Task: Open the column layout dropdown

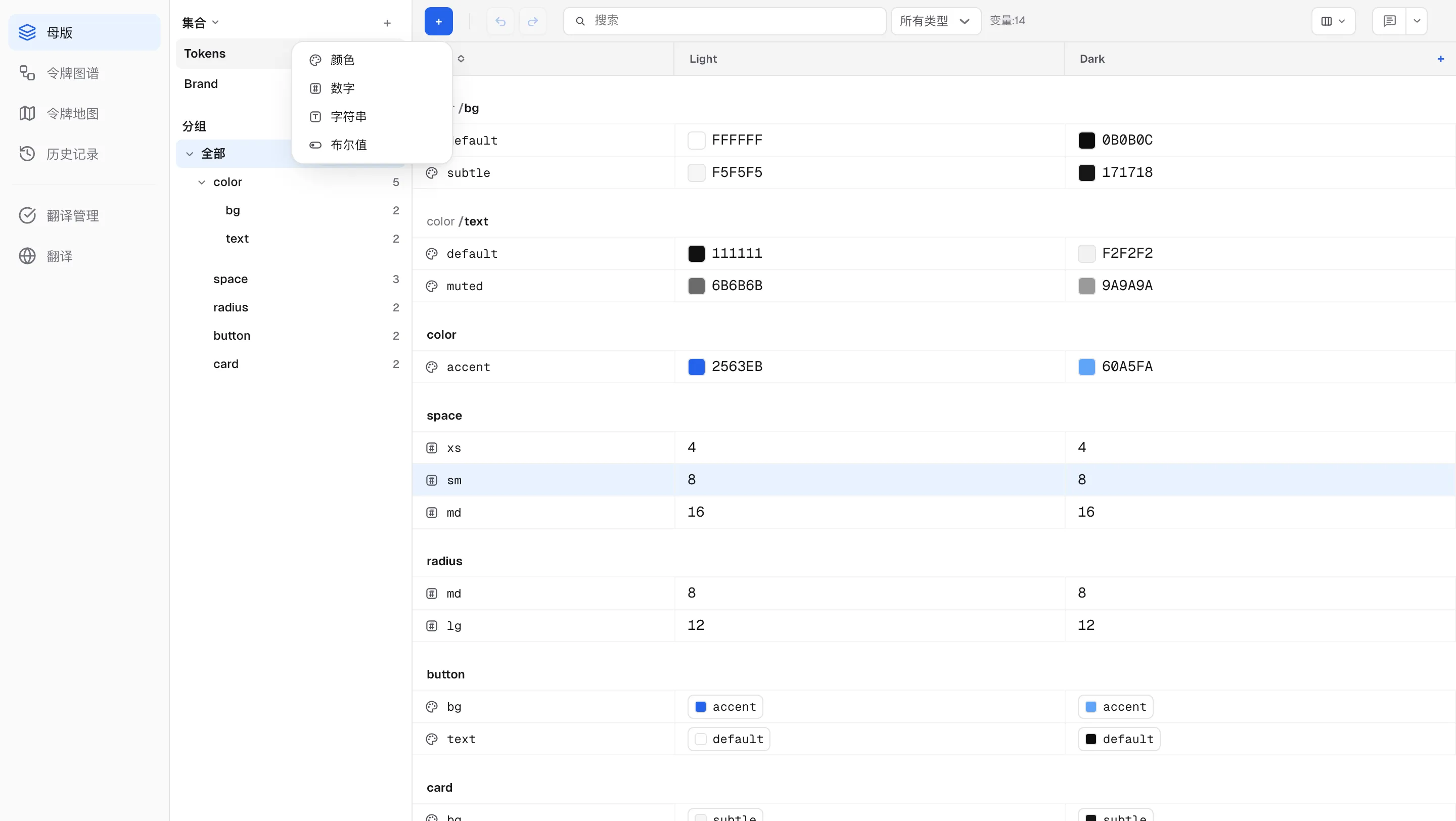Action: pos(1333,21)
